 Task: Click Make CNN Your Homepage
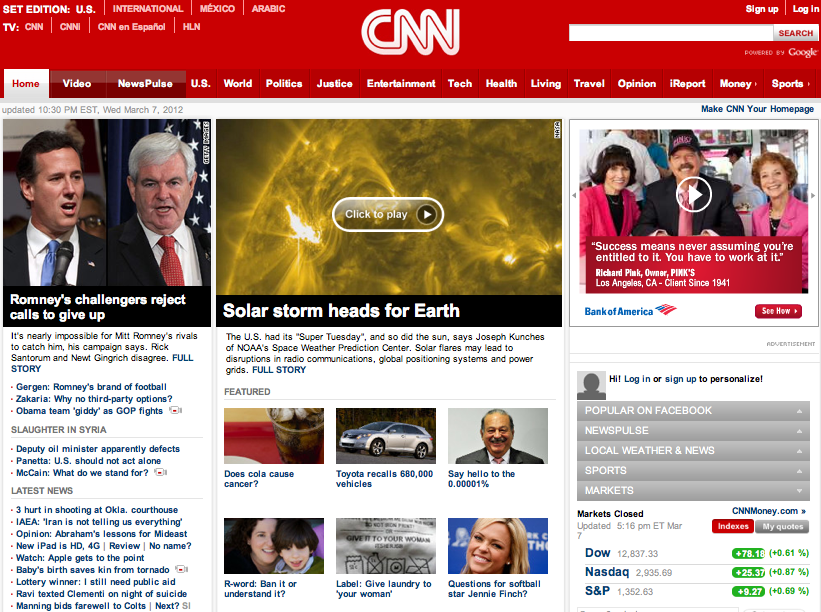click(x=757, y=109)
